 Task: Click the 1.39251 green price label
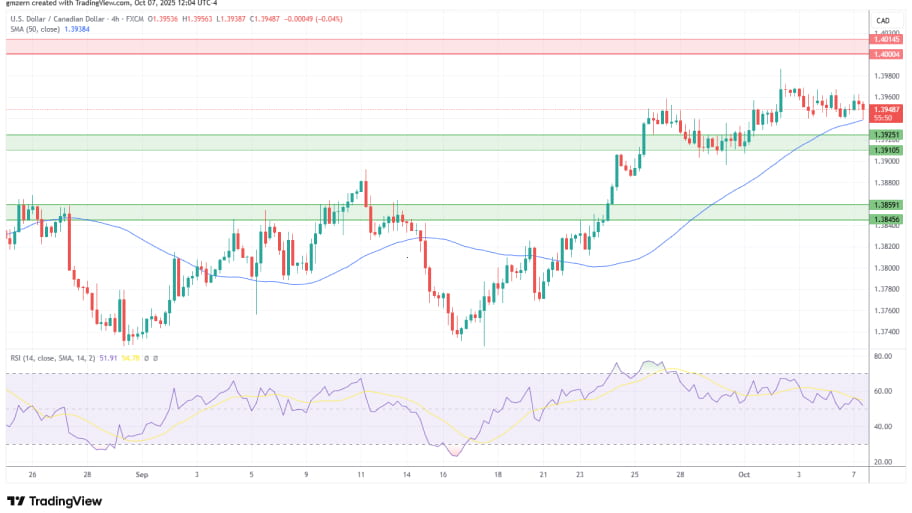click(885, 135)
